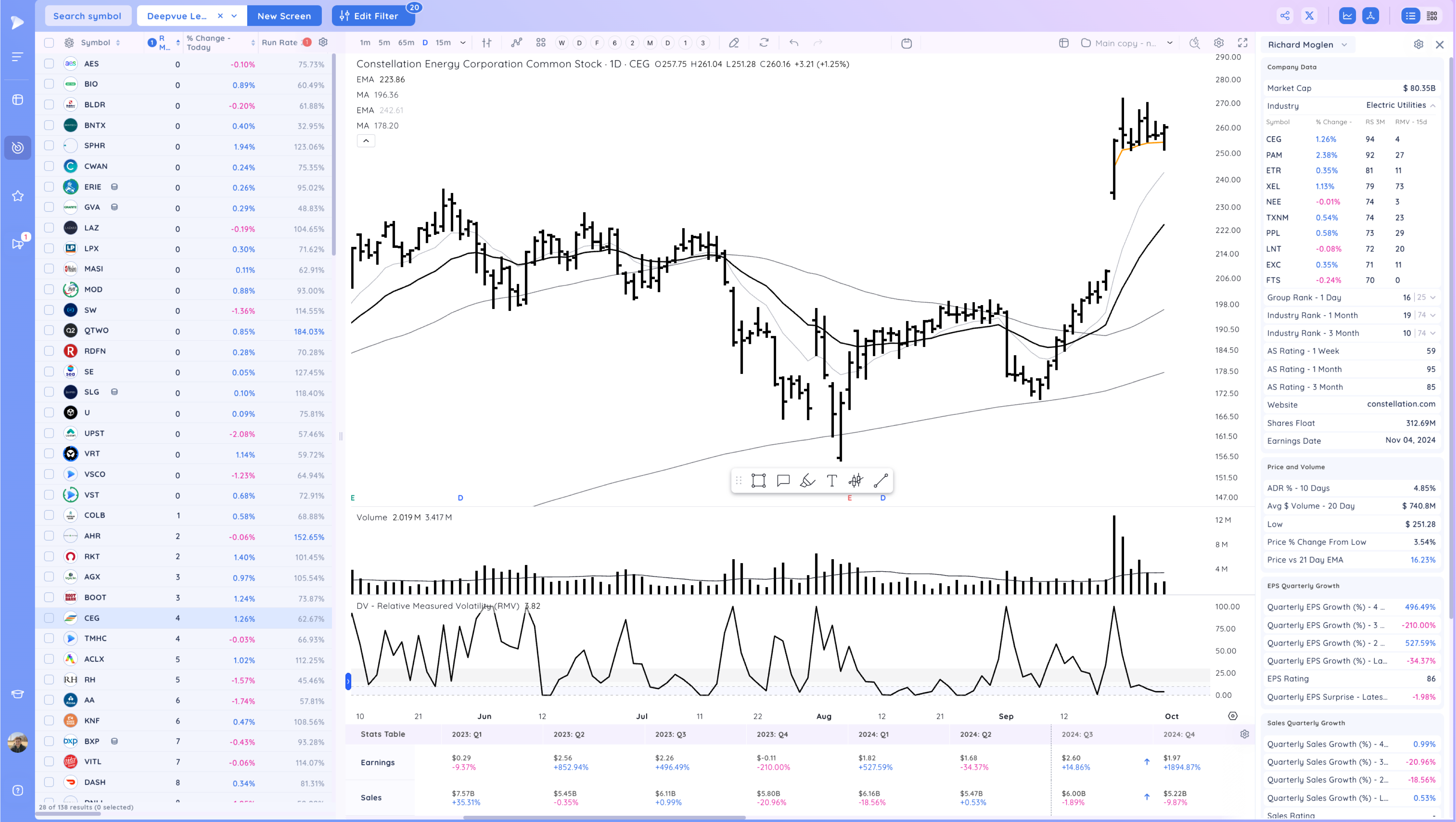1456x822 pixels.
Task: Switch to 15m timeframe
Action: 443,42
